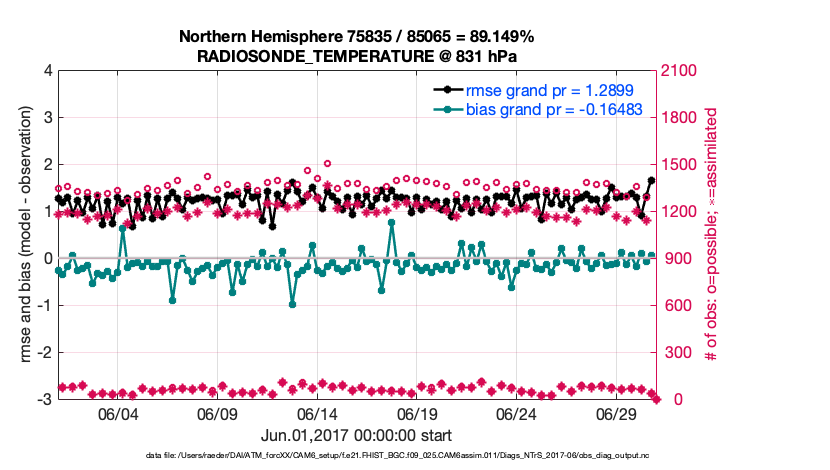Click the right axis tick value '1500'

click(x=680, y=165)
